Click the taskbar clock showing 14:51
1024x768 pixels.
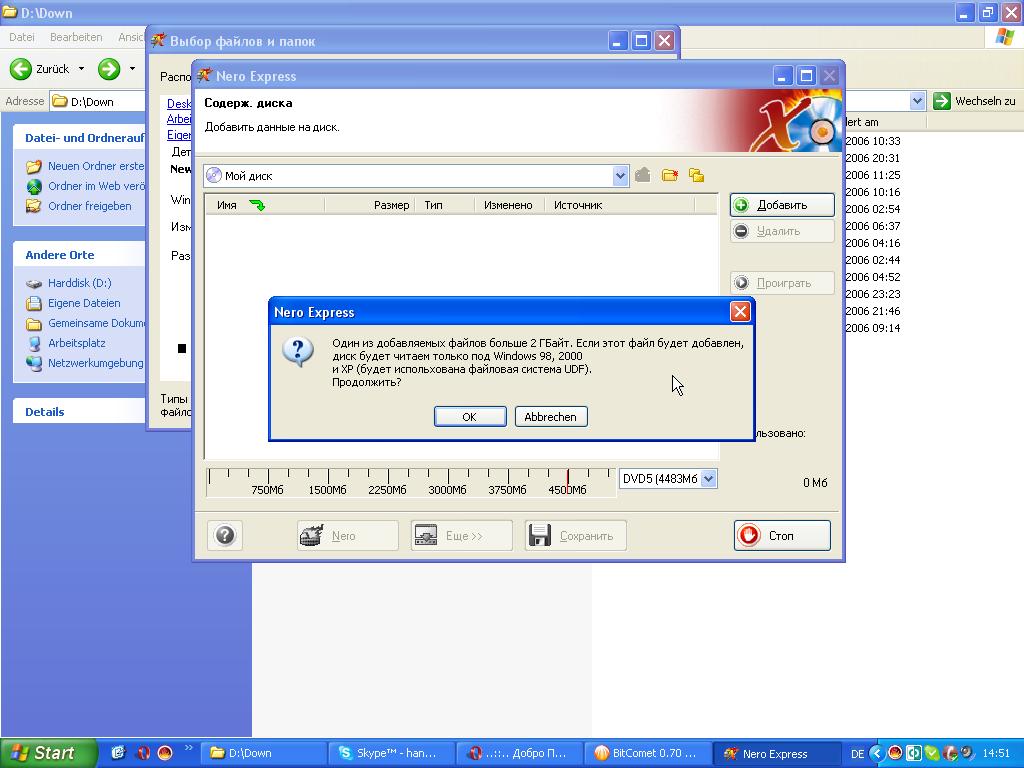[997, 753]
